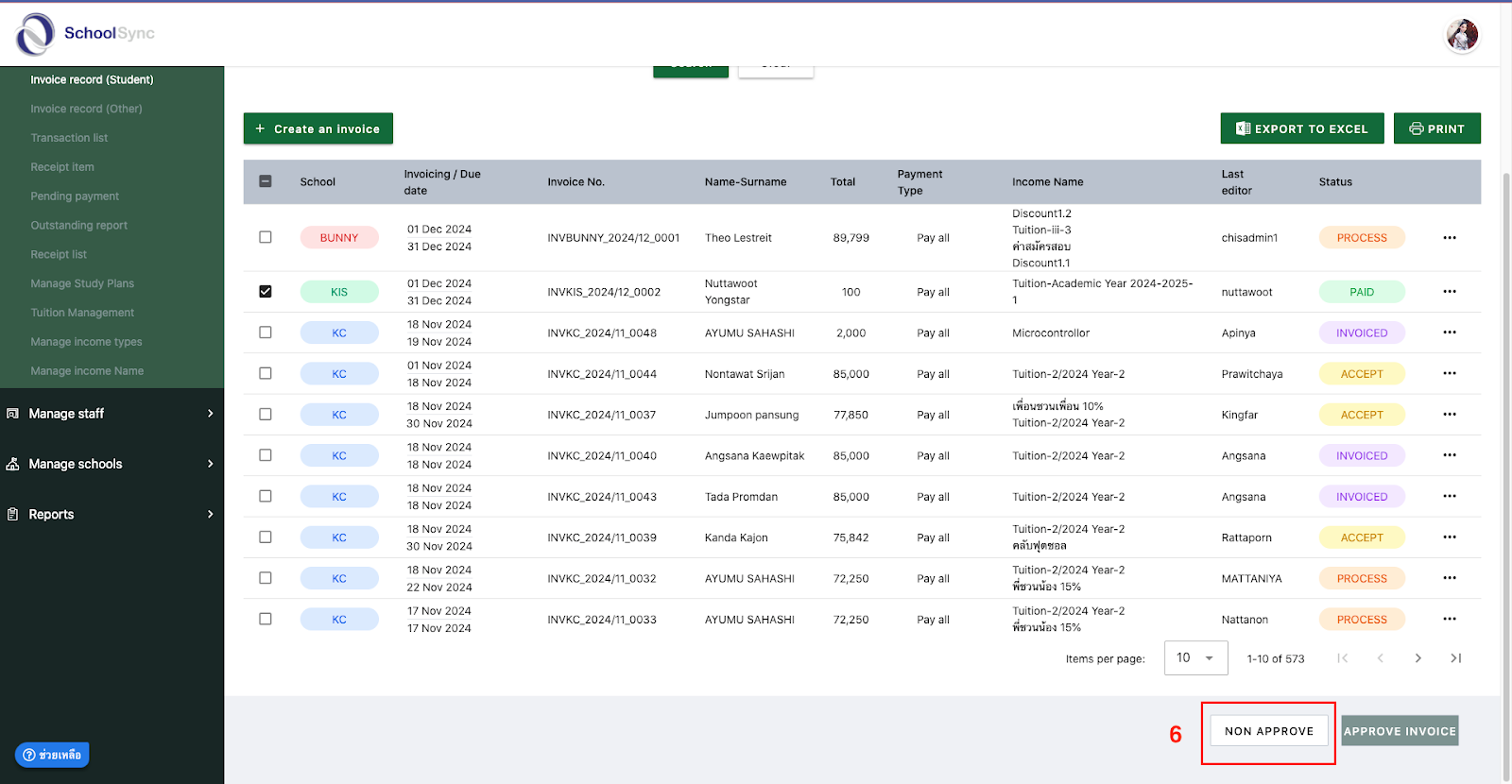Go to previous page of results

click(x=1380, y=658)
